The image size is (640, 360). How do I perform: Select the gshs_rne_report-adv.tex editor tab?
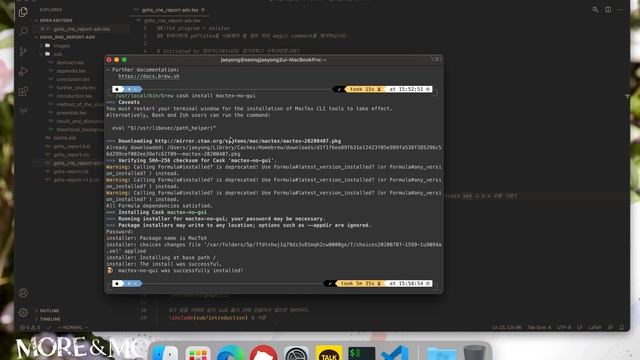[x=170, y=10]
